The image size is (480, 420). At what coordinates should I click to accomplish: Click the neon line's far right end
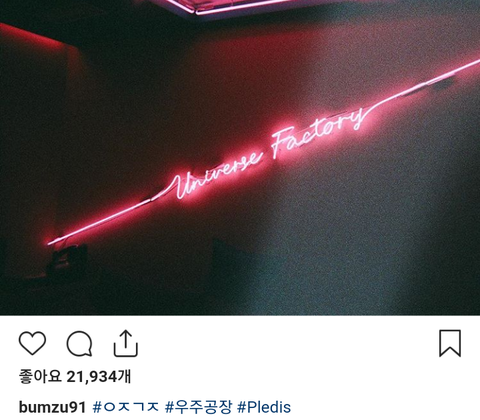click(x=473, y=63)
